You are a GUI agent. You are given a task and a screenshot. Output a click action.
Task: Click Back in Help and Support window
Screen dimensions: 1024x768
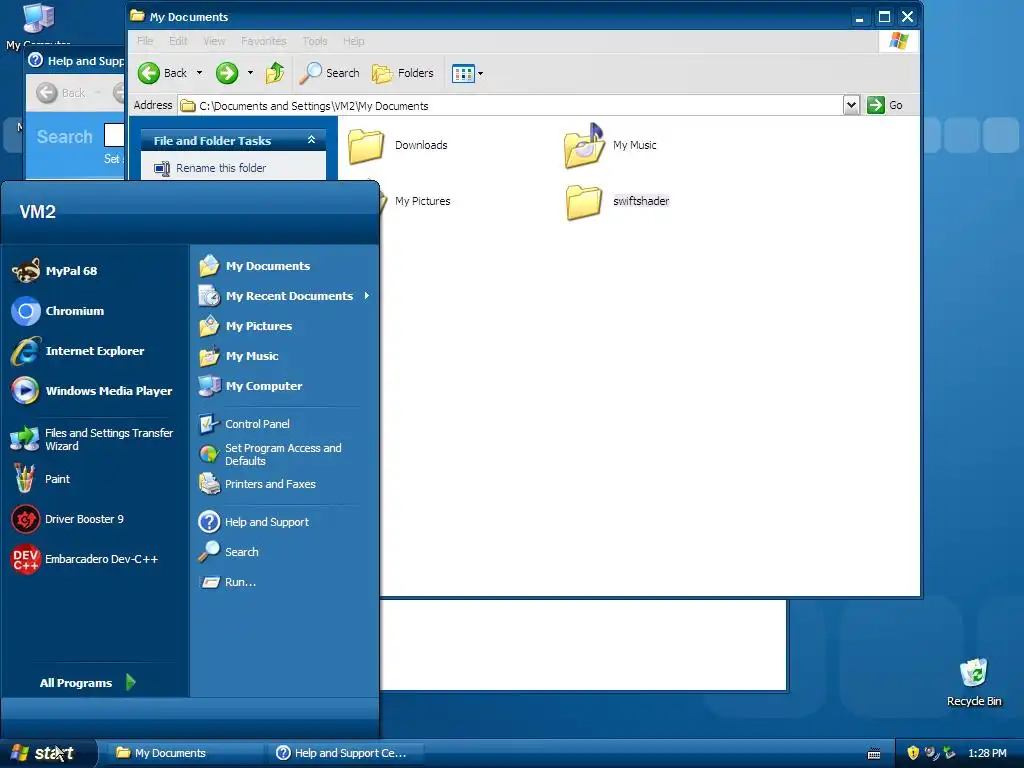[61, 93]
